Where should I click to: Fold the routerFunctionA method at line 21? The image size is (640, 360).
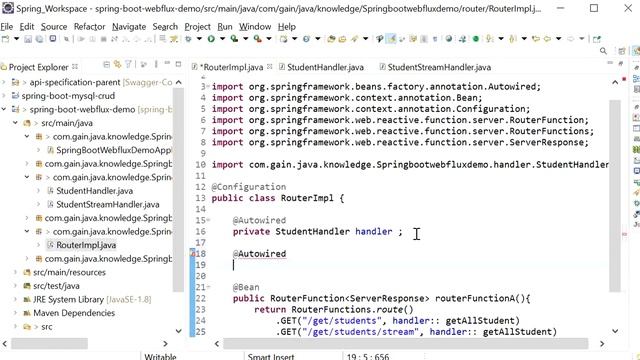click(x=208, y=287)
